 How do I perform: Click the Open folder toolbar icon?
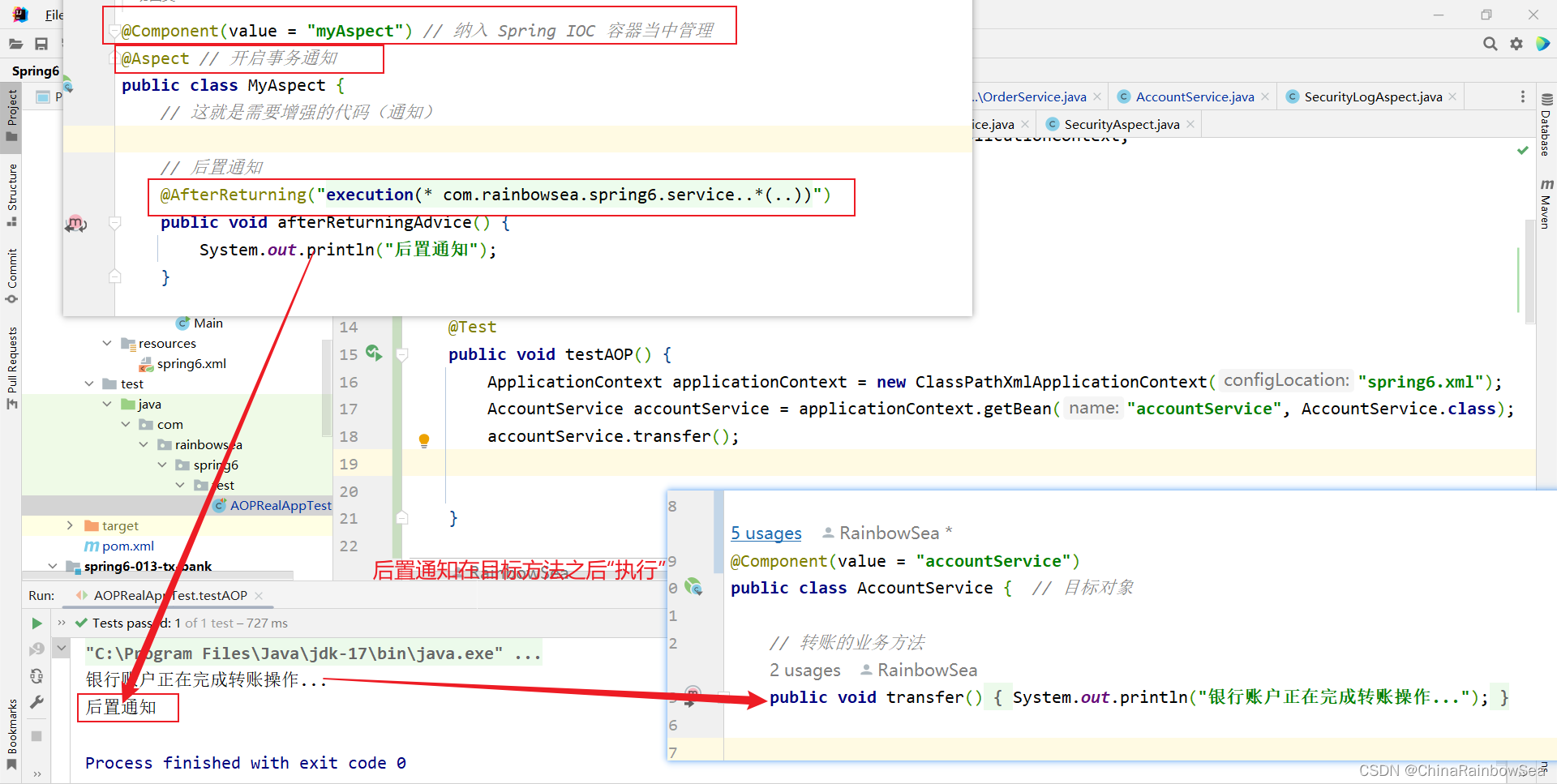tap(16, 44)
